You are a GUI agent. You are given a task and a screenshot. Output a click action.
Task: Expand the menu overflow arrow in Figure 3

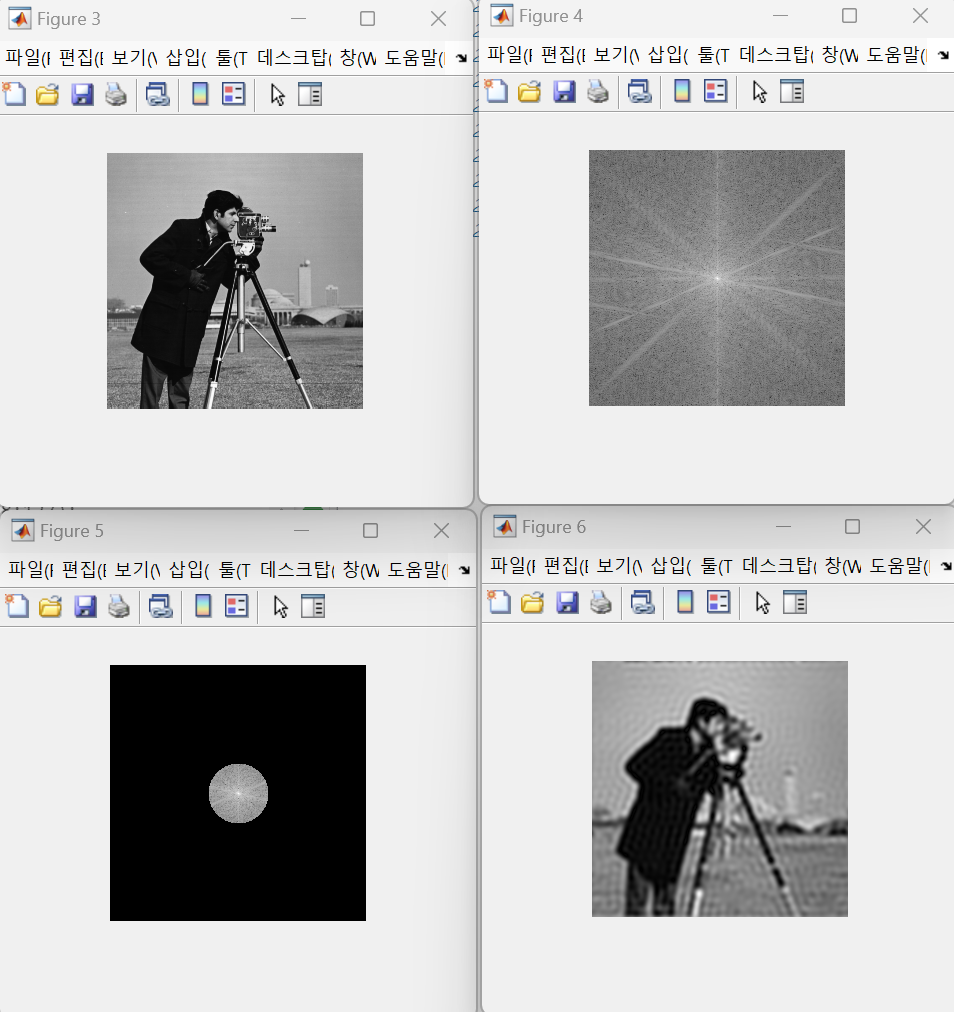point(462,58)
